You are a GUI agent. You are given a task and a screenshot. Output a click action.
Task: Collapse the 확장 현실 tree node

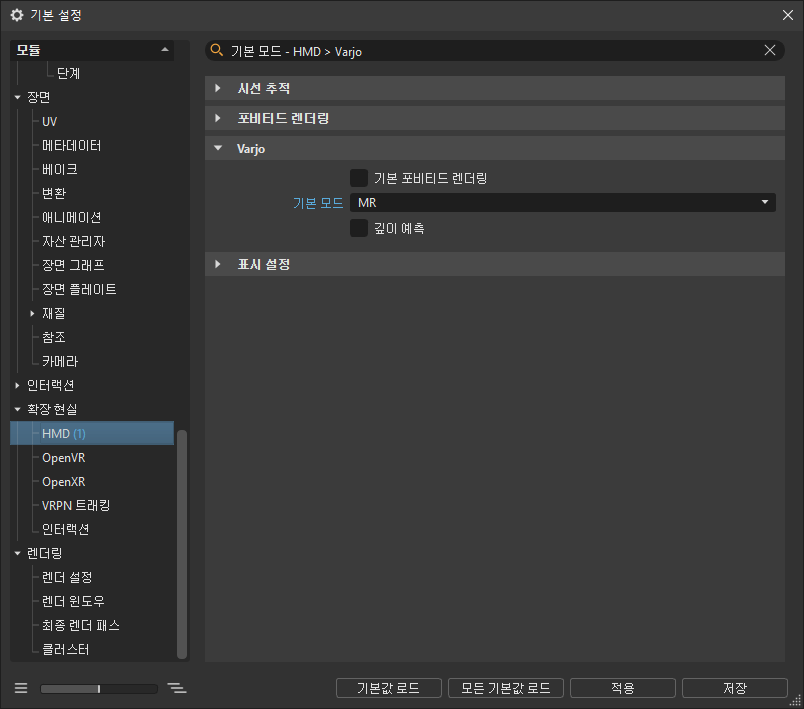click(x=17, y=409)
